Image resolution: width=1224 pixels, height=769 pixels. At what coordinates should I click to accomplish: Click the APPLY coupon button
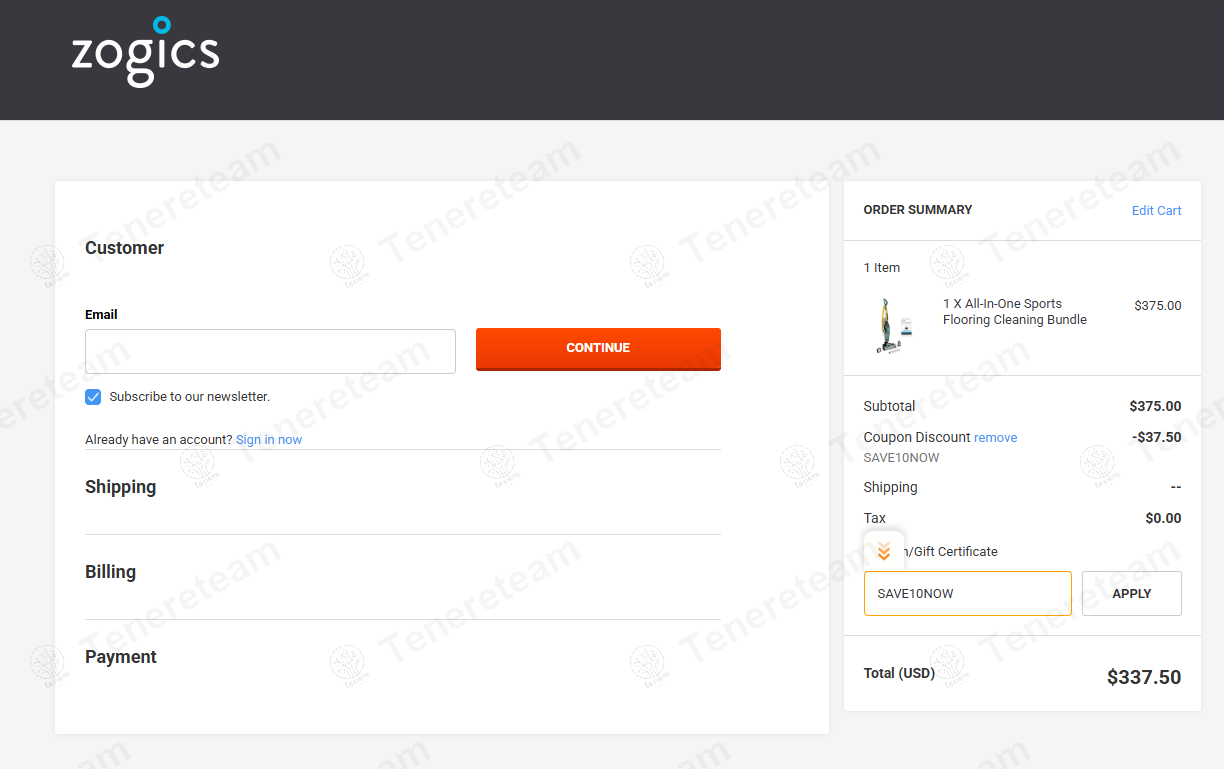pos(1132,594)
